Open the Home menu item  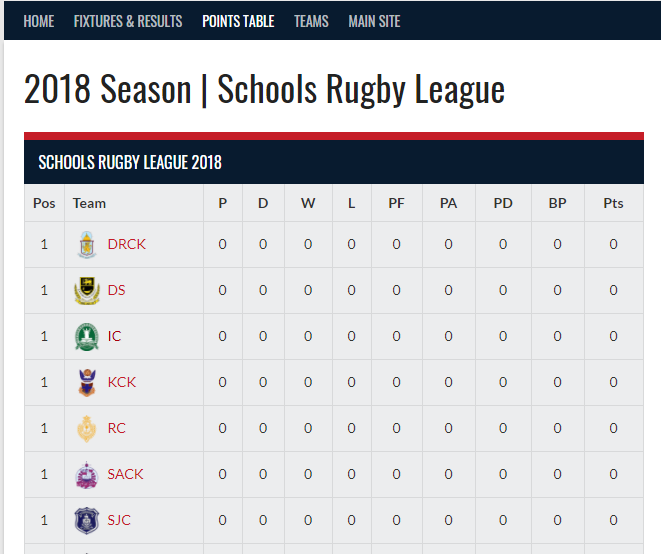pos(39,21)
